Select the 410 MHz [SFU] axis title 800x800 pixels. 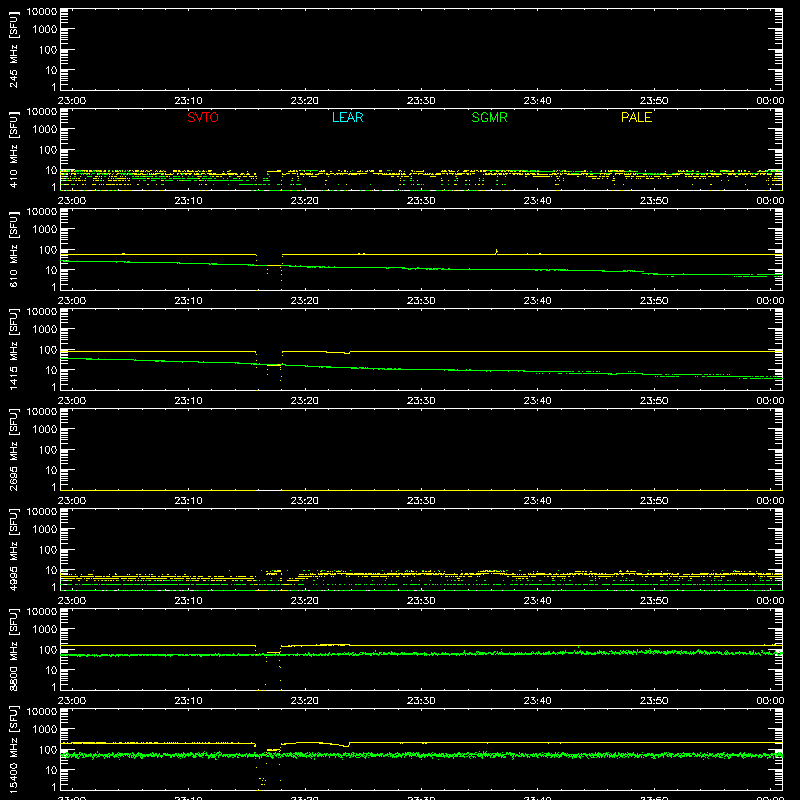[x=13, y=149]
